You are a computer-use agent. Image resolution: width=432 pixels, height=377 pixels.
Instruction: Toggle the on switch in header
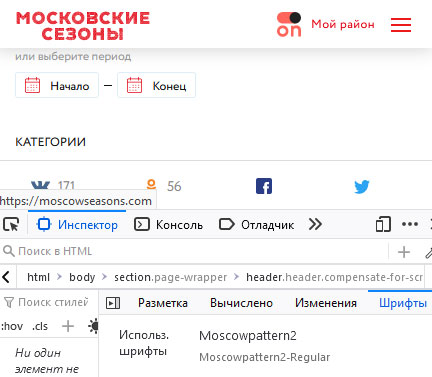pos(289,24)
